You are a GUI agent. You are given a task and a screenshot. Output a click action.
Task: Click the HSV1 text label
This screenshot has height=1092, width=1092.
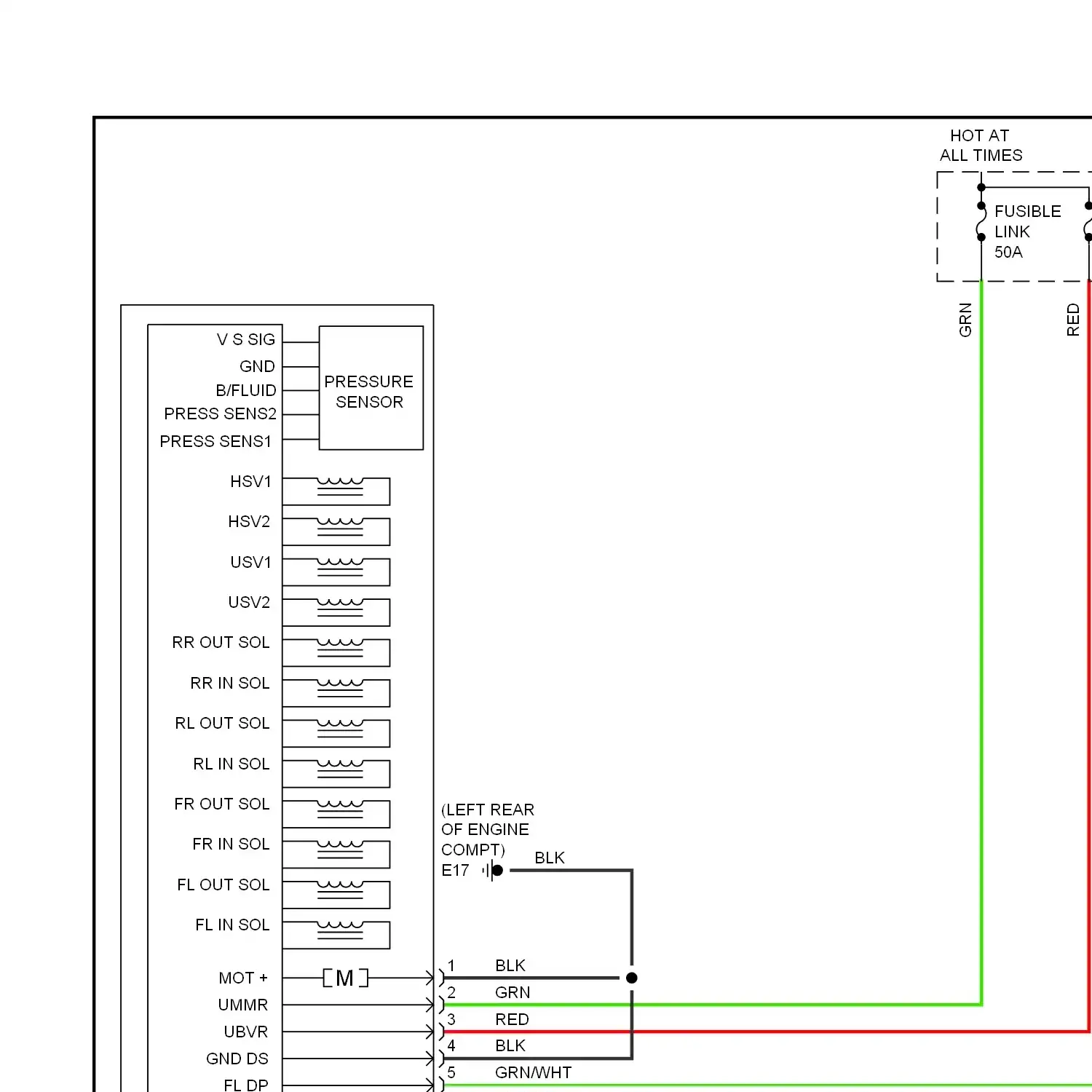click(x=250, y=481)
